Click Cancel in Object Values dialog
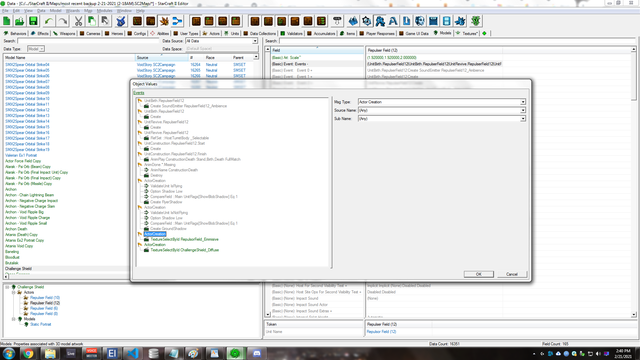 (512, 274)
